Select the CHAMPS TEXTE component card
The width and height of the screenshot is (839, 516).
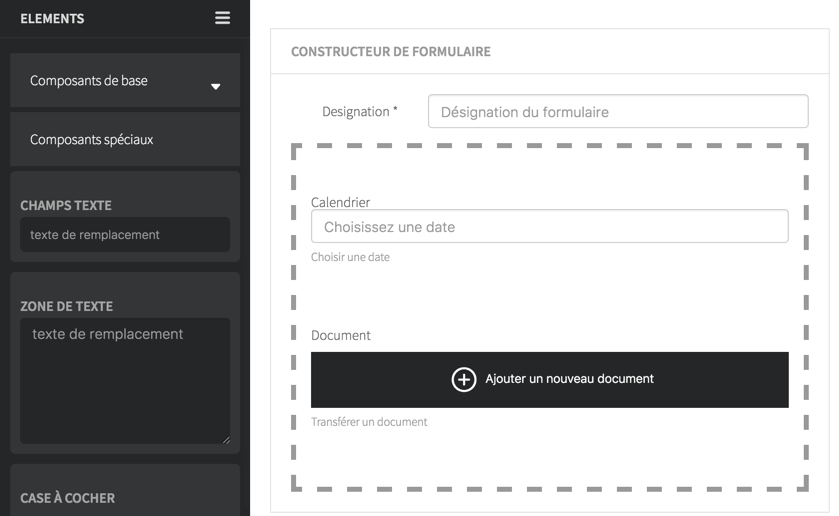tap(125, 217)
